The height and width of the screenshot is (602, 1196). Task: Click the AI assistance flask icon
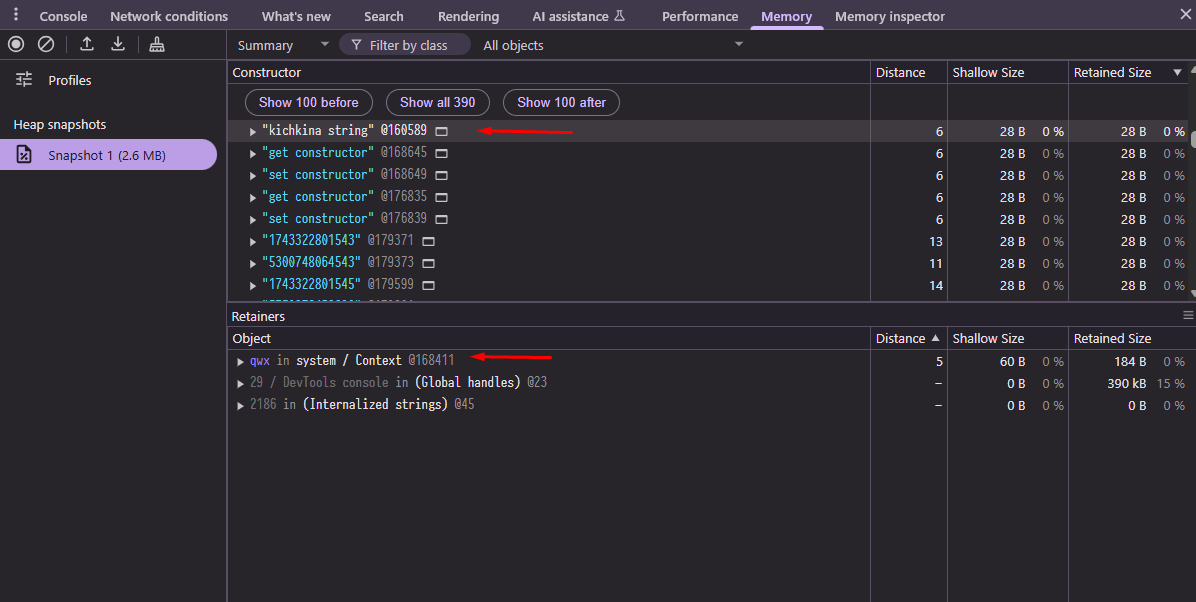click(x=619, y=15)
